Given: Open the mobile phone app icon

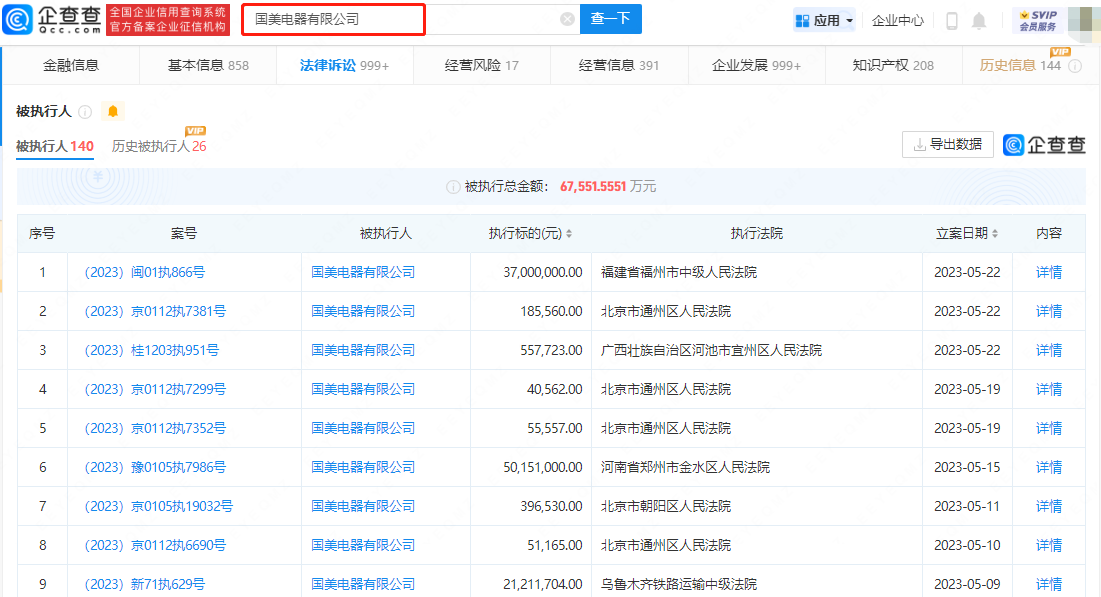Looking at the screenshot, I should (952, 21).
